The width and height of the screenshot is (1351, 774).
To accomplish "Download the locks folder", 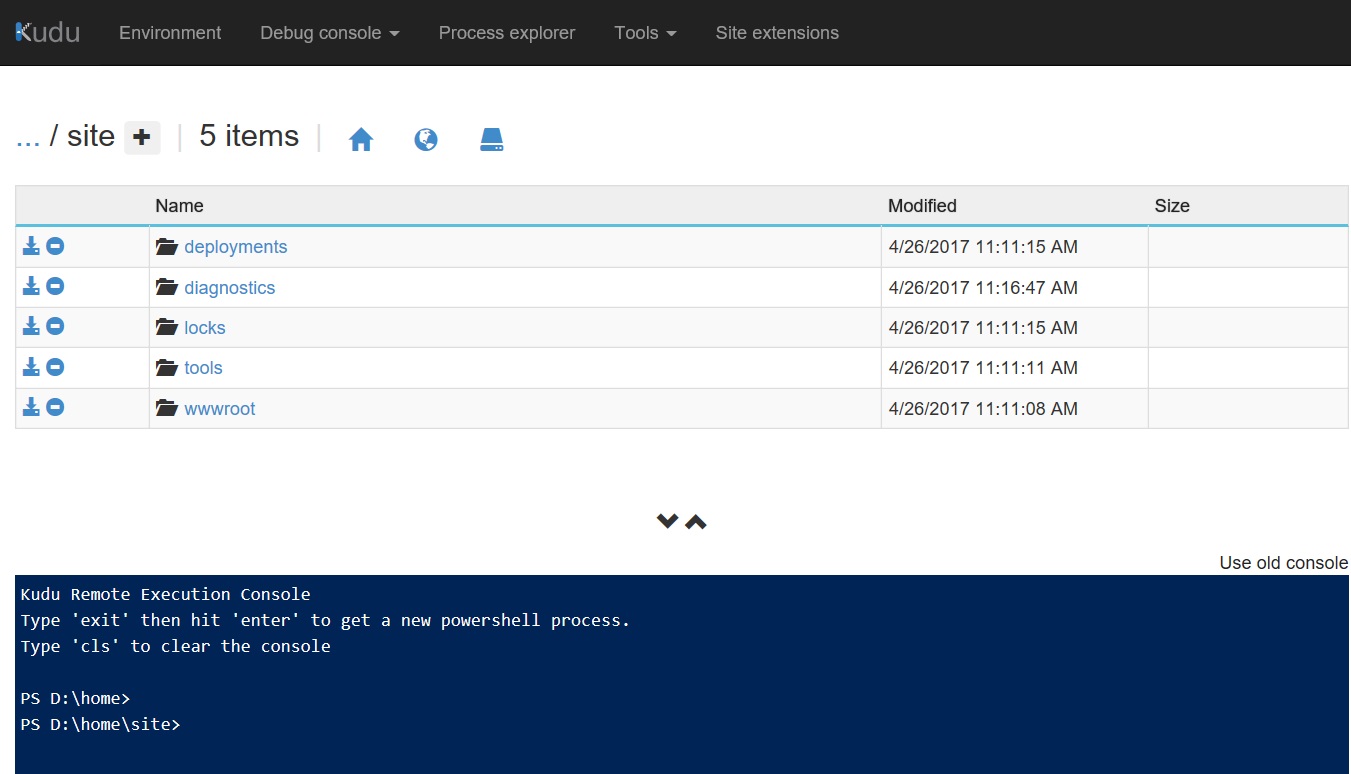I will click(x=31, y=327).
